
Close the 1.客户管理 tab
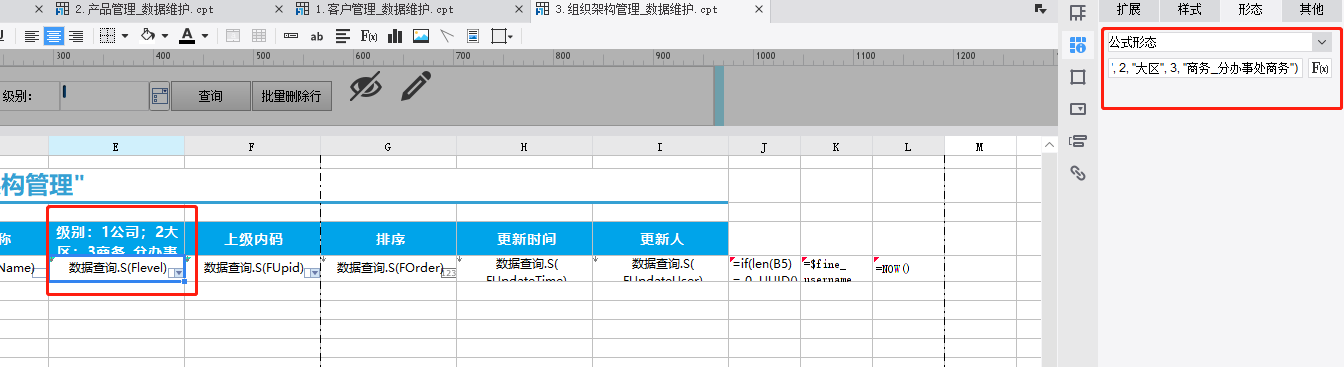point(518,9)
